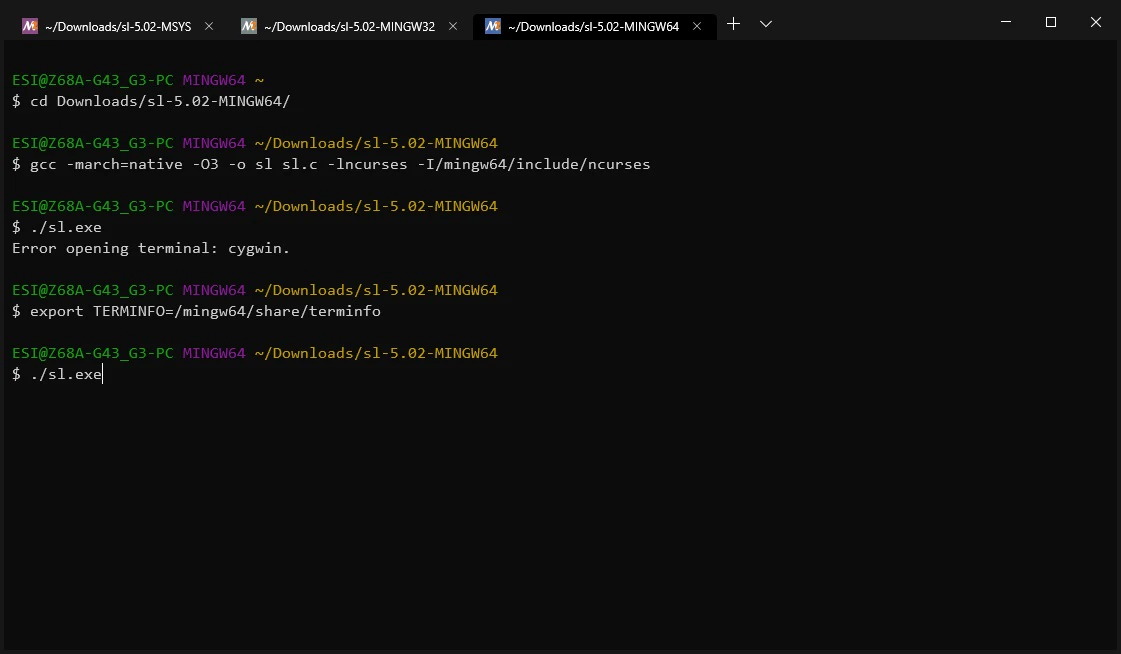The width and height of the screenshot is (1121, 654).
Task: Expand the new tab profile dropdown
Action: 766,24
